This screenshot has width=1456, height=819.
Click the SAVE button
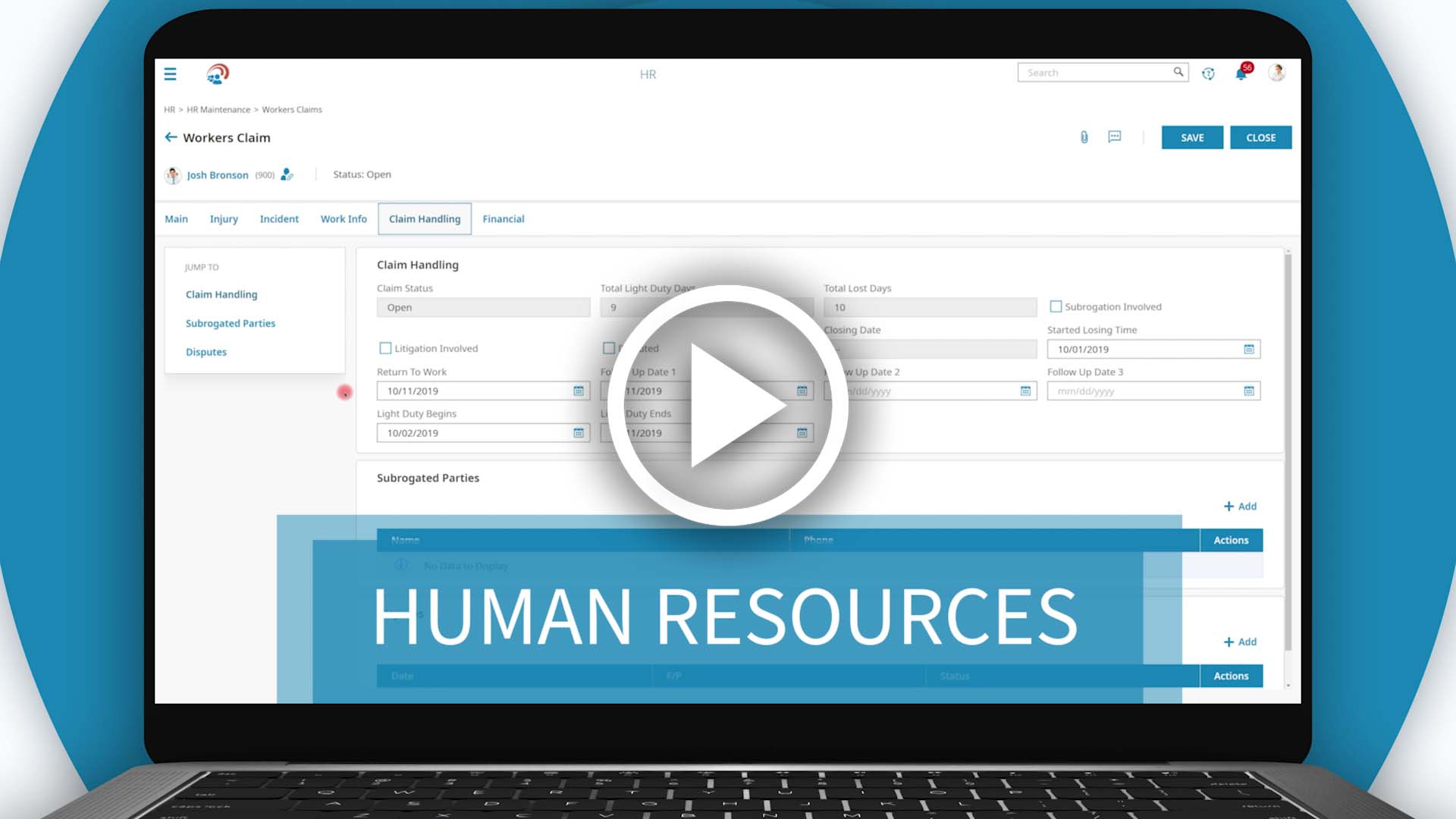pyautogui.click(x=1191, y=137)
